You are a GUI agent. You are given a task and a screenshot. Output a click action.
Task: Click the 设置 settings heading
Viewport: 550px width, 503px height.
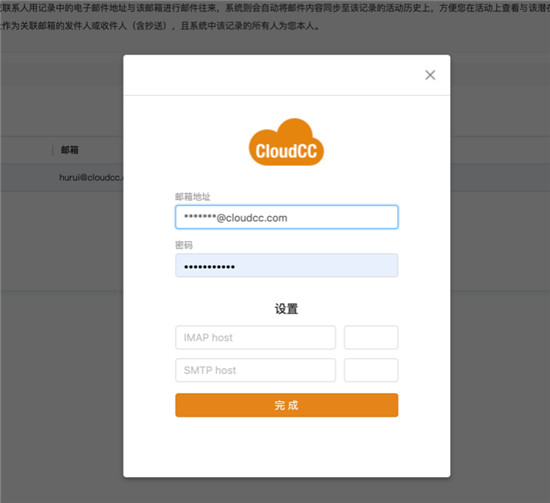(x=286, y=309)
